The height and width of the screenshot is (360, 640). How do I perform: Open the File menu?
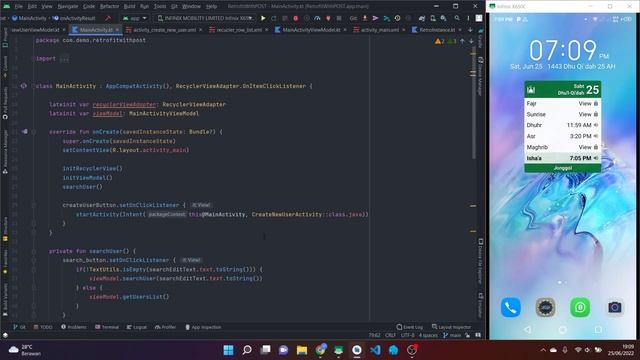19,6
